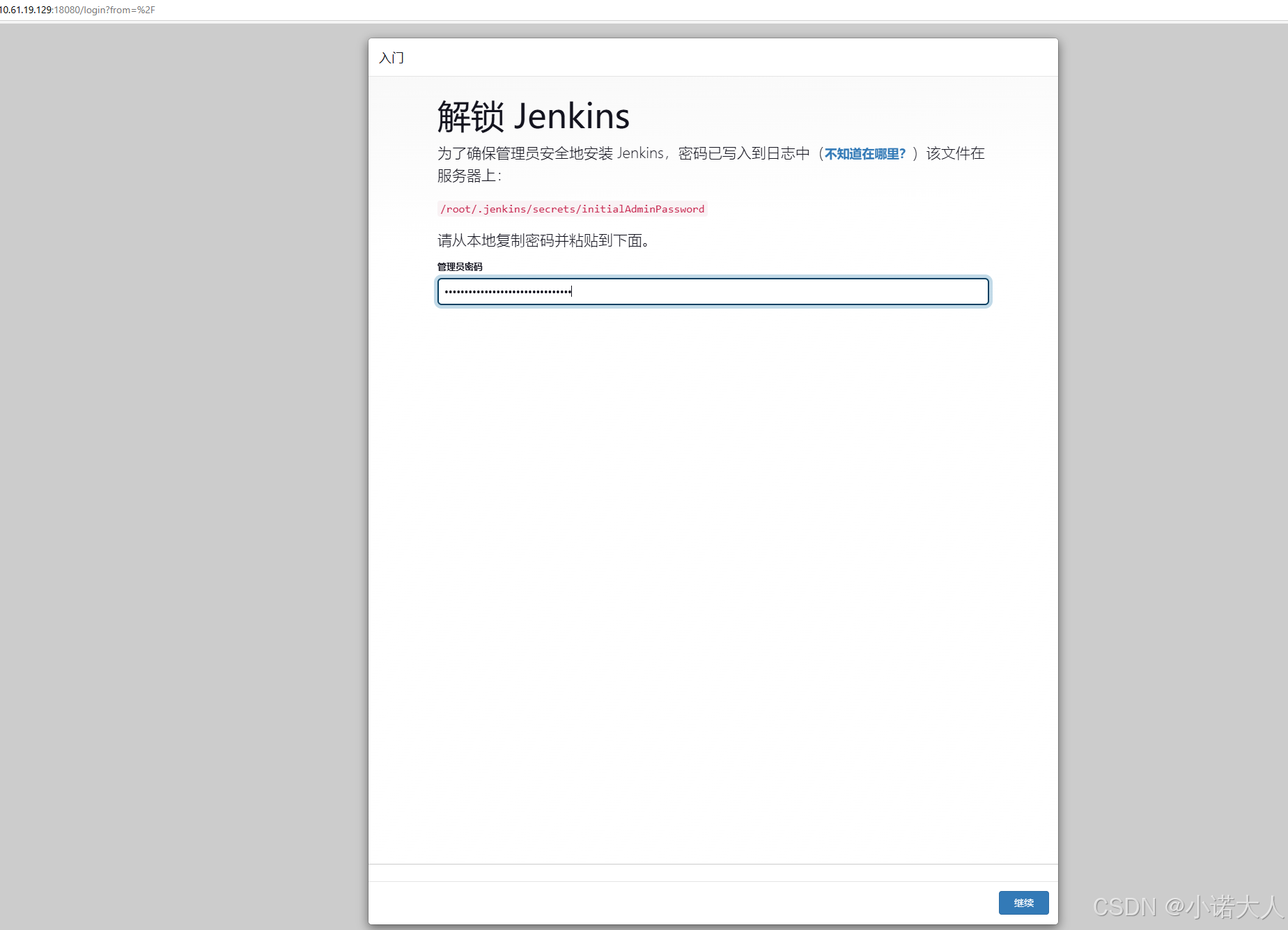Open the 不知道在哪里? help link
Viewport: 1288px width, 930px height.
click(864, 153)
